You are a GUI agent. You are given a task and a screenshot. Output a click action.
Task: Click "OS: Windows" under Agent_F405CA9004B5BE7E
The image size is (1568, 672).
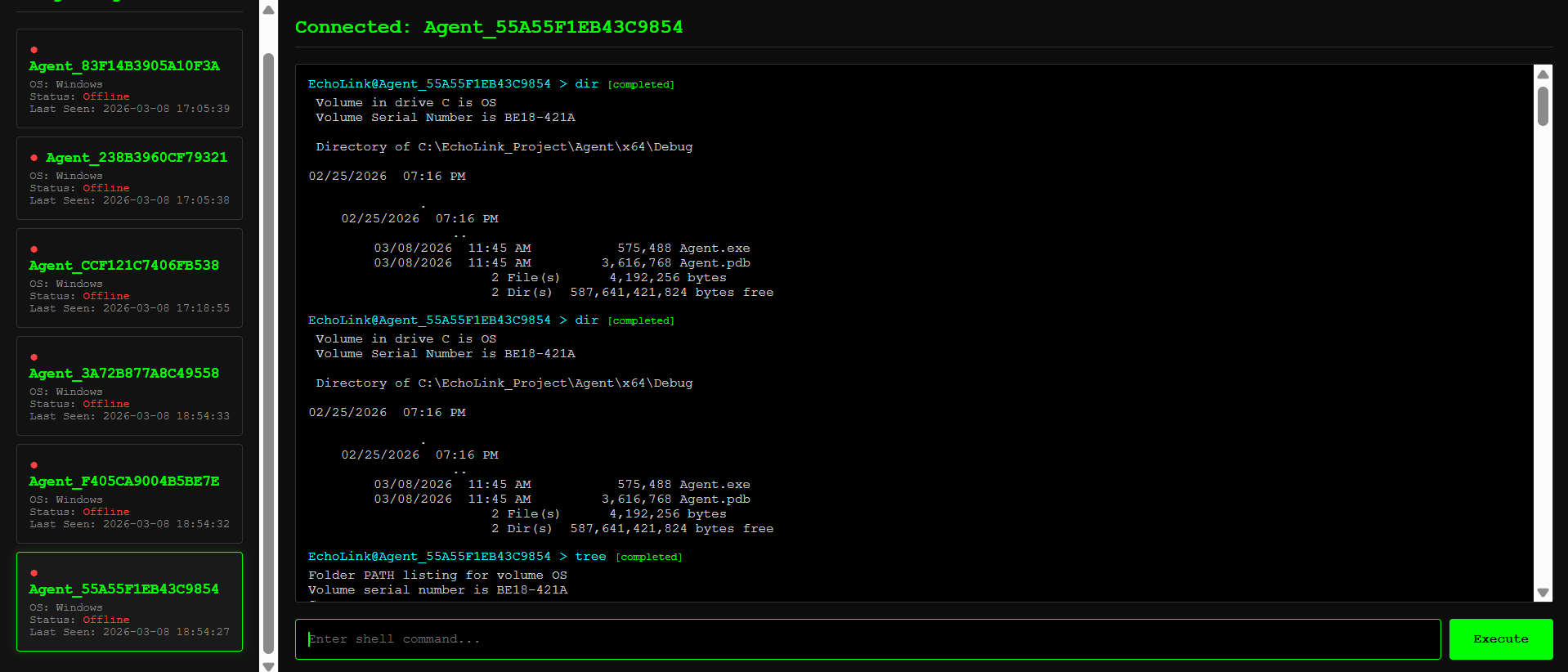point(66,500)
